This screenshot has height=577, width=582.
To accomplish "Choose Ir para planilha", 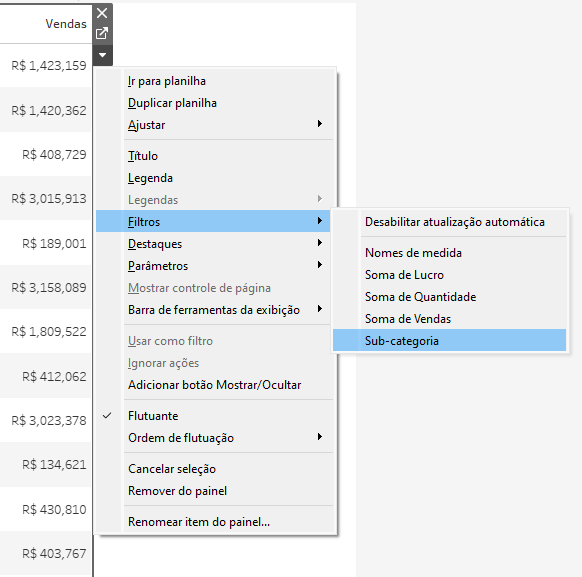I will click(x=216, y=81).
